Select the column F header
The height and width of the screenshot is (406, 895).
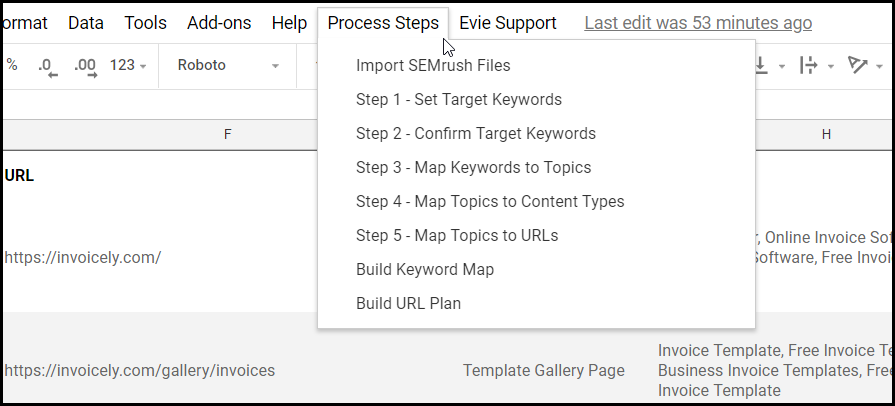click(227, 134)
